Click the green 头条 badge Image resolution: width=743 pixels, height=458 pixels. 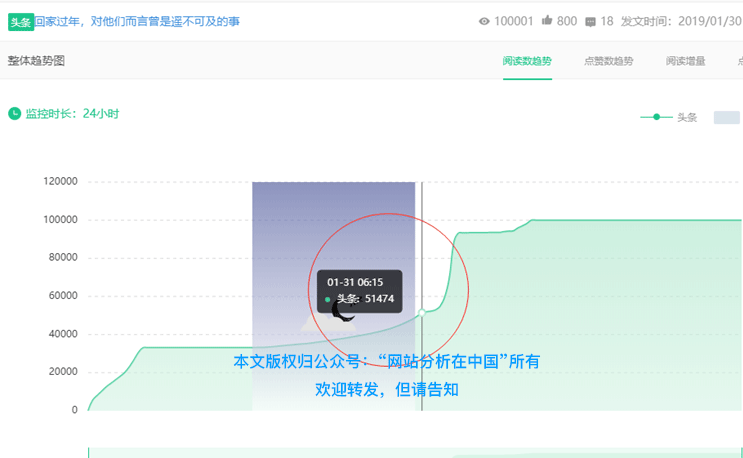click(20, 21)
